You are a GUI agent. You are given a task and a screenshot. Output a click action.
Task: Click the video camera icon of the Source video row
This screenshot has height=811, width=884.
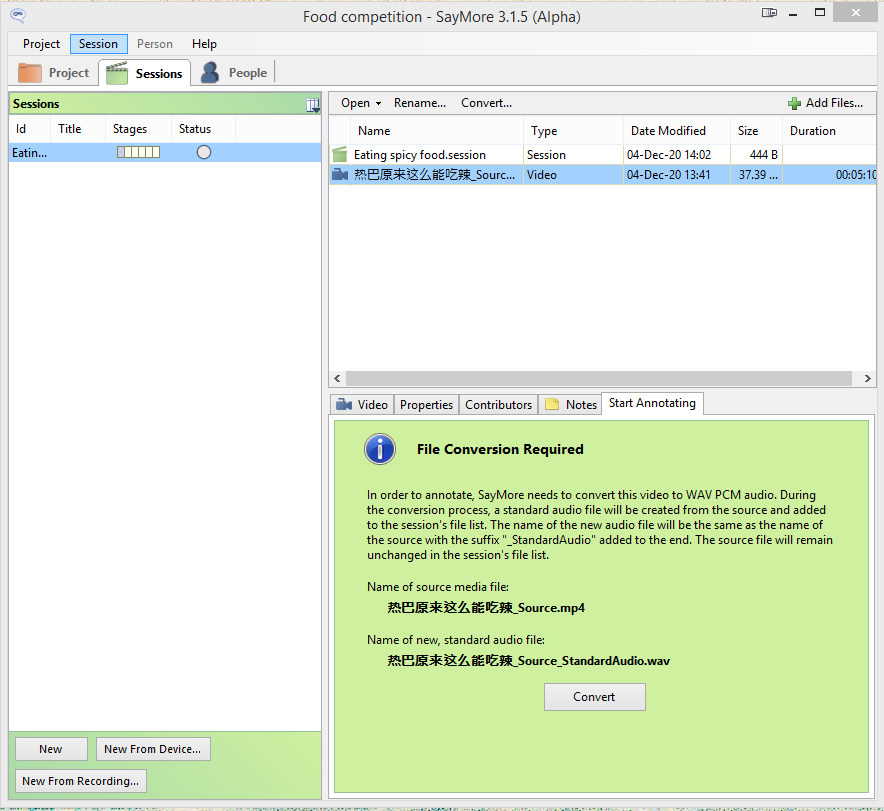pos(339,175)
